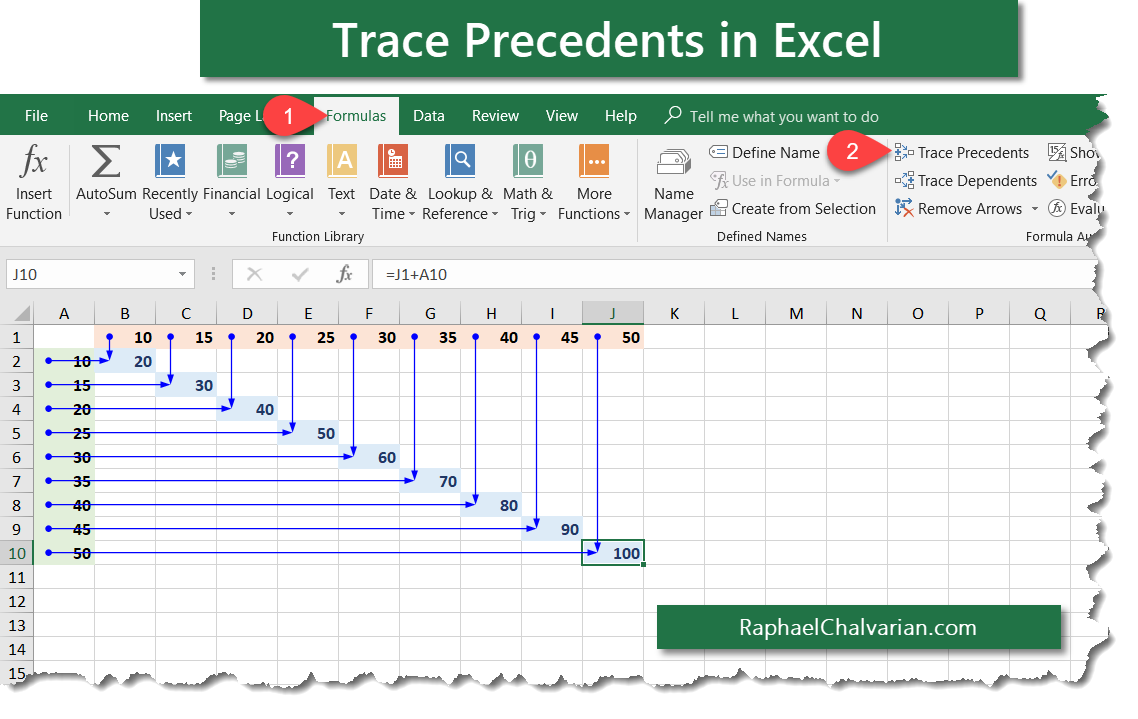Image resolution: width=1138 pixels, height=719 pixels.
Task: Select row 10 header
Action: pos(17,554)
